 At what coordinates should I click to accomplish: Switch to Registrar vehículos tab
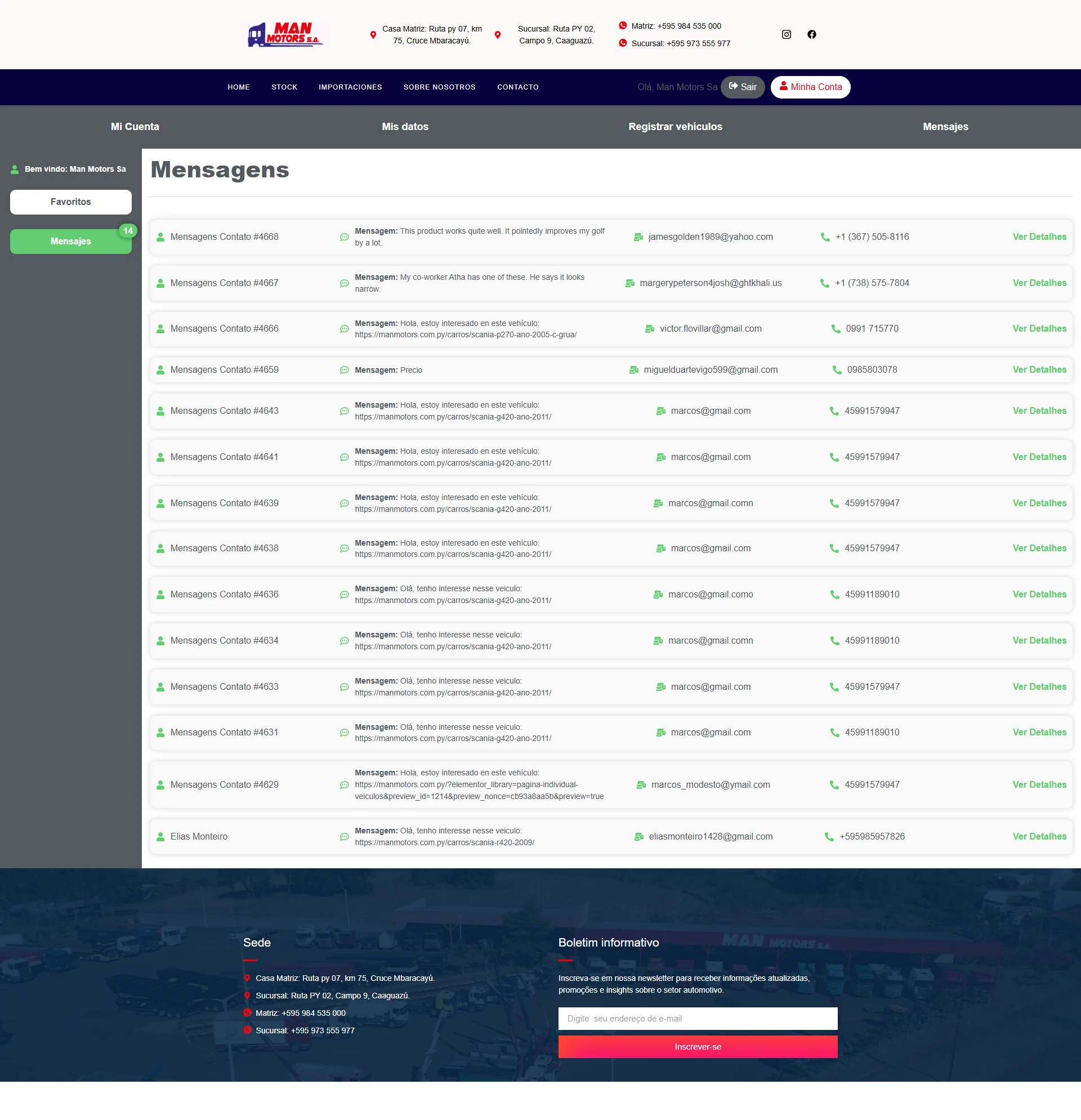click(675, 127)
